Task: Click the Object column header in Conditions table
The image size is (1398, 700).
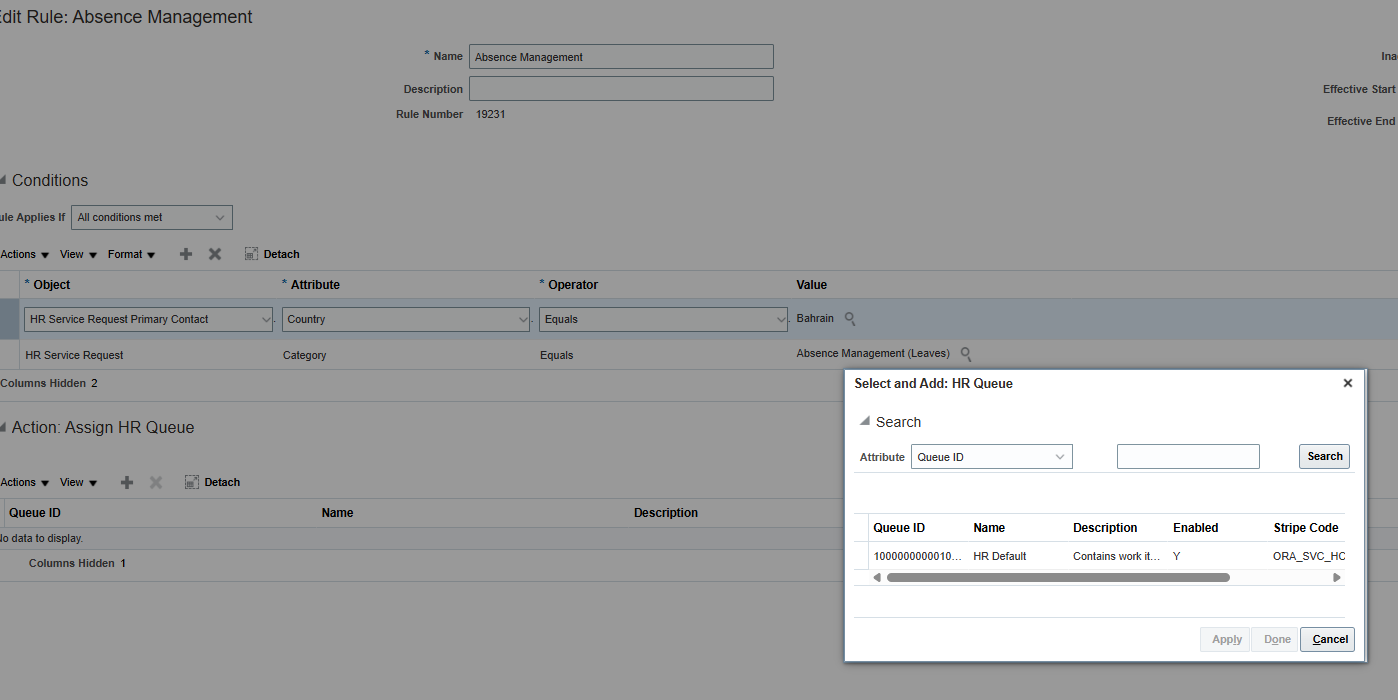Action: [x=51, y=285]
